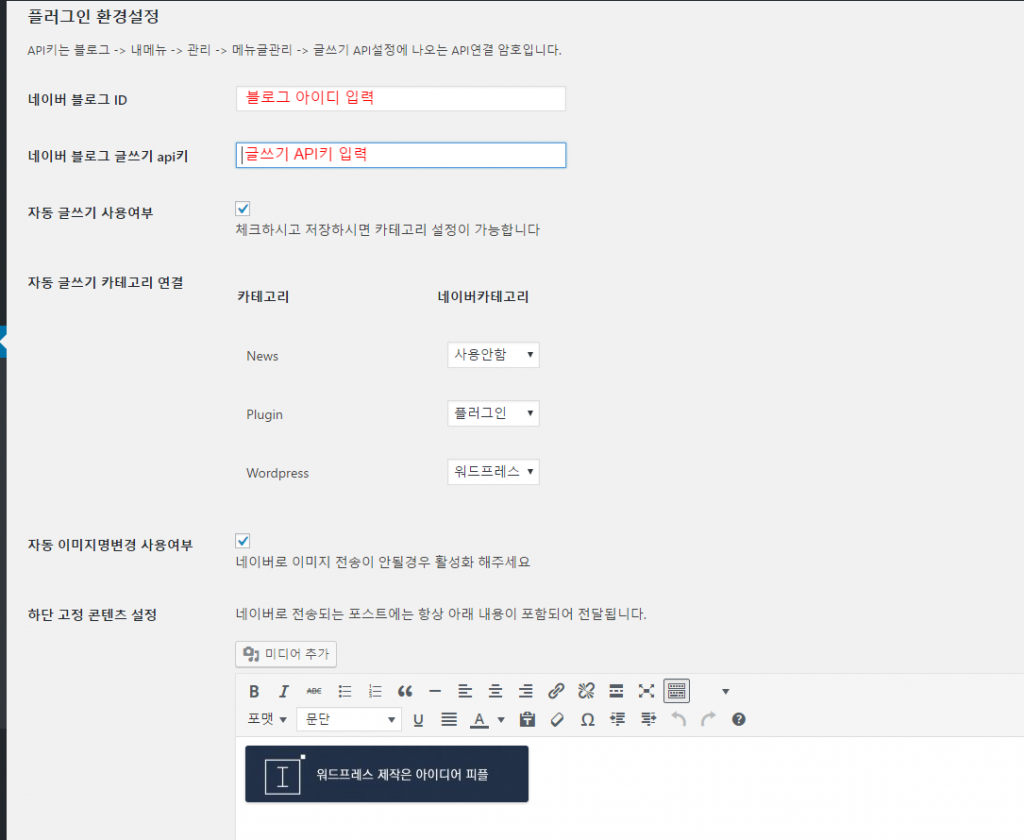Apply italic formatting in editor
Image resolution: width=1024 pixels, height=840 pixels.
(283, 691)
